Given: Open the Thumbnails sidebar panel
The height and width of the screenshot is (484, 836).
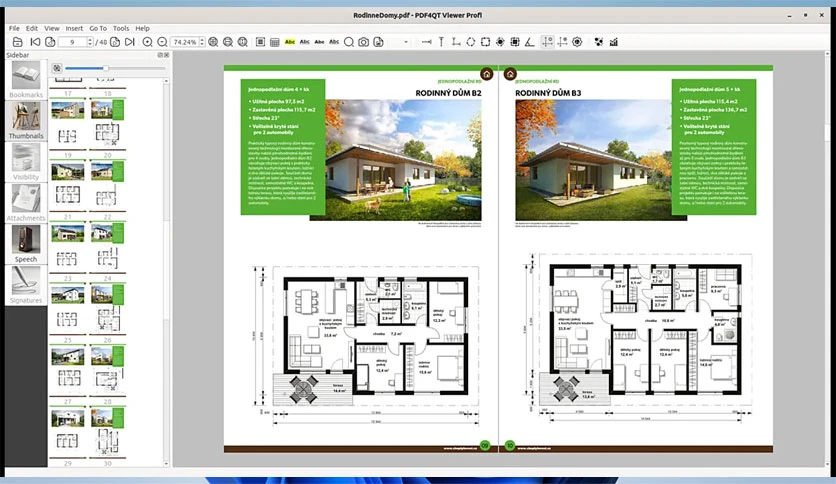Looking at the screenshot, I should (x=26, y=120).
